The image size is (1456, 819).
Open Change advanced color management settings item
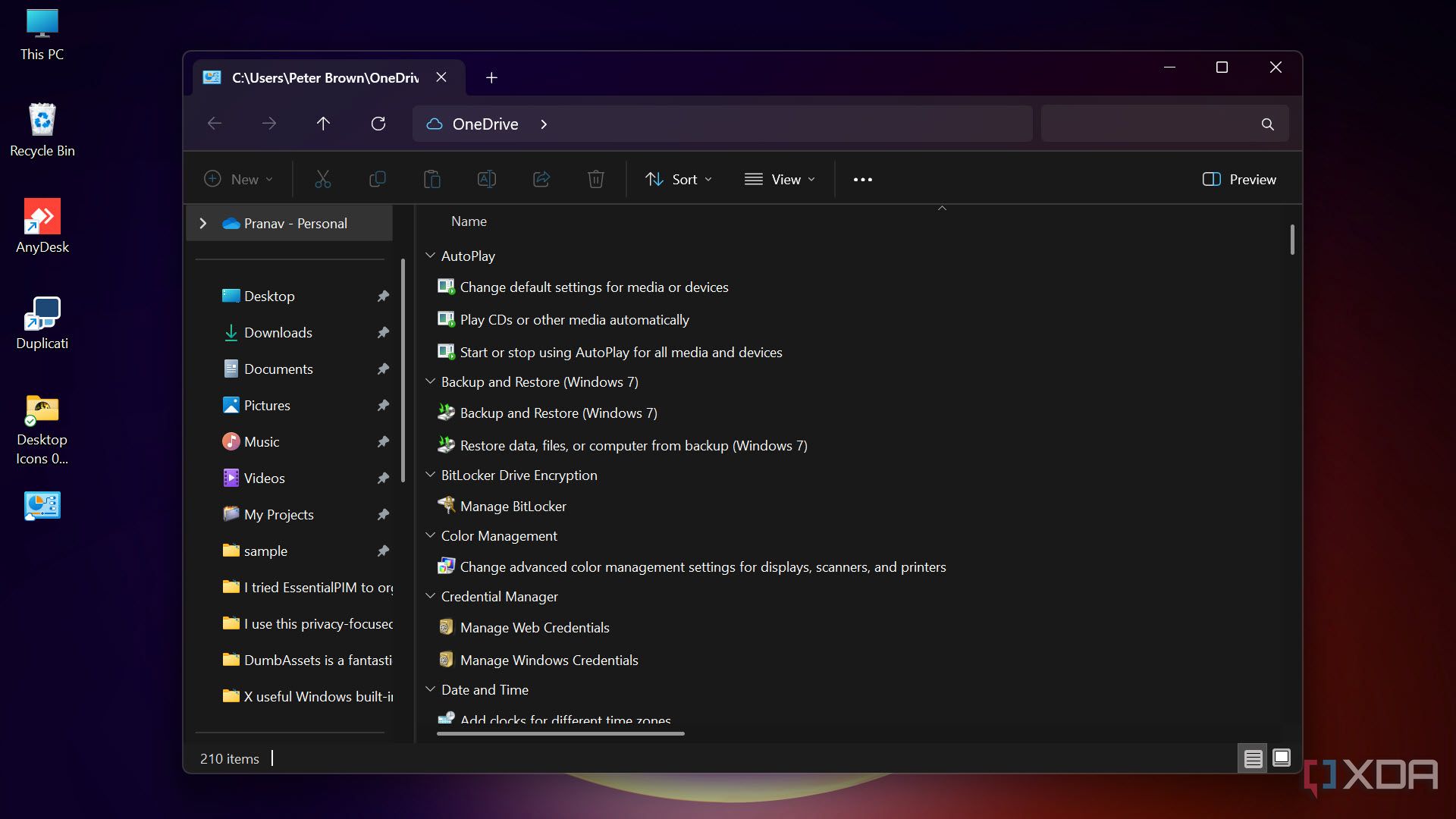(703, 567)
